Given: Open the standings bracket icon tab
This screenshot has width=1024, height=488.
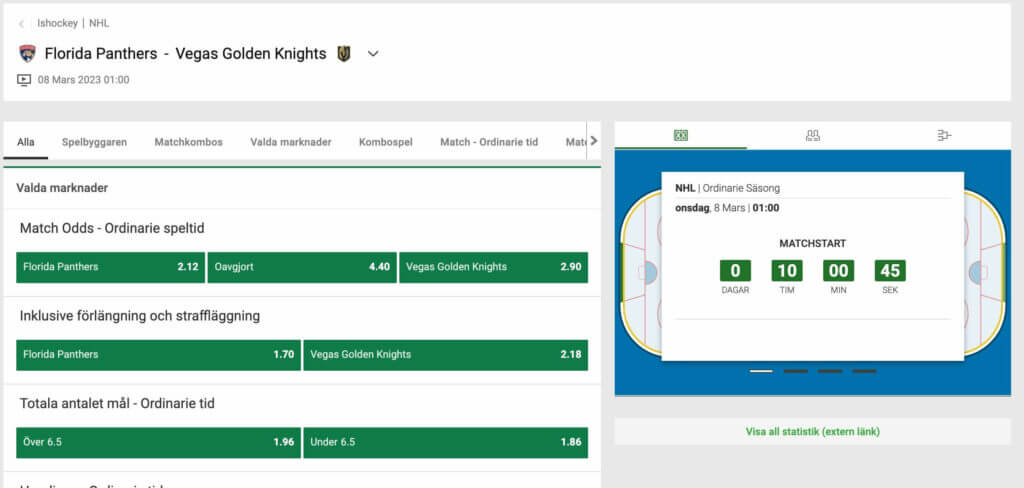Looking at the screenshot, I should click(944, 135).
